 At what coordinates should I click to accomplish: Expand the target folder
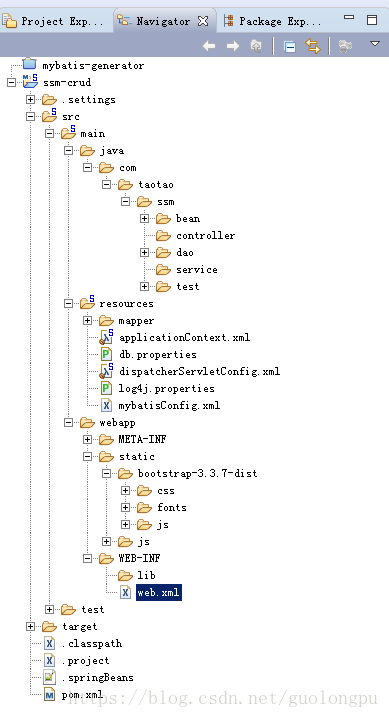30,626
